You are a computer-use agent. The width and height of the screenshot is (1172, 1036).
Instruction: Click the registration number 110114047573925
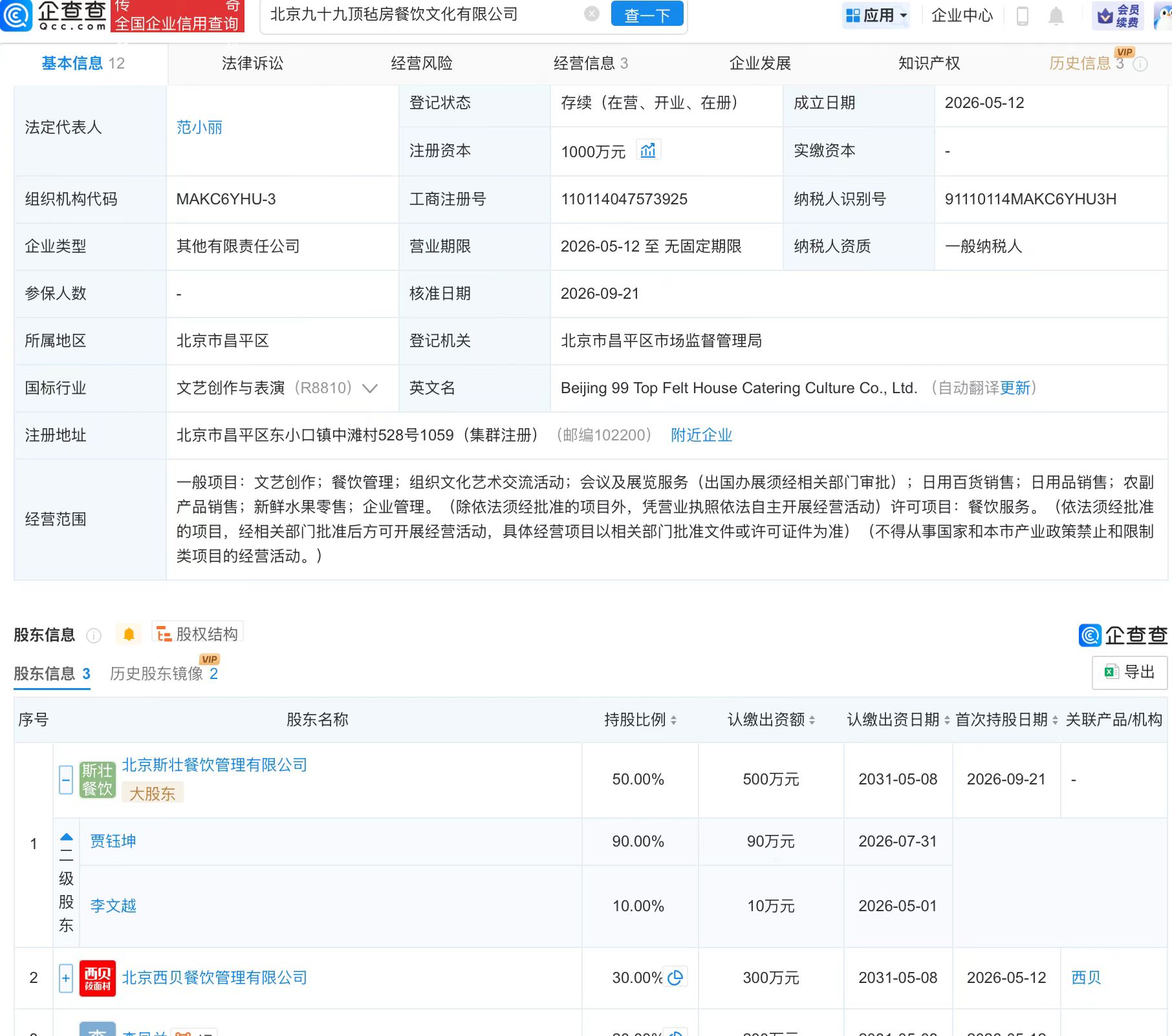624,199
